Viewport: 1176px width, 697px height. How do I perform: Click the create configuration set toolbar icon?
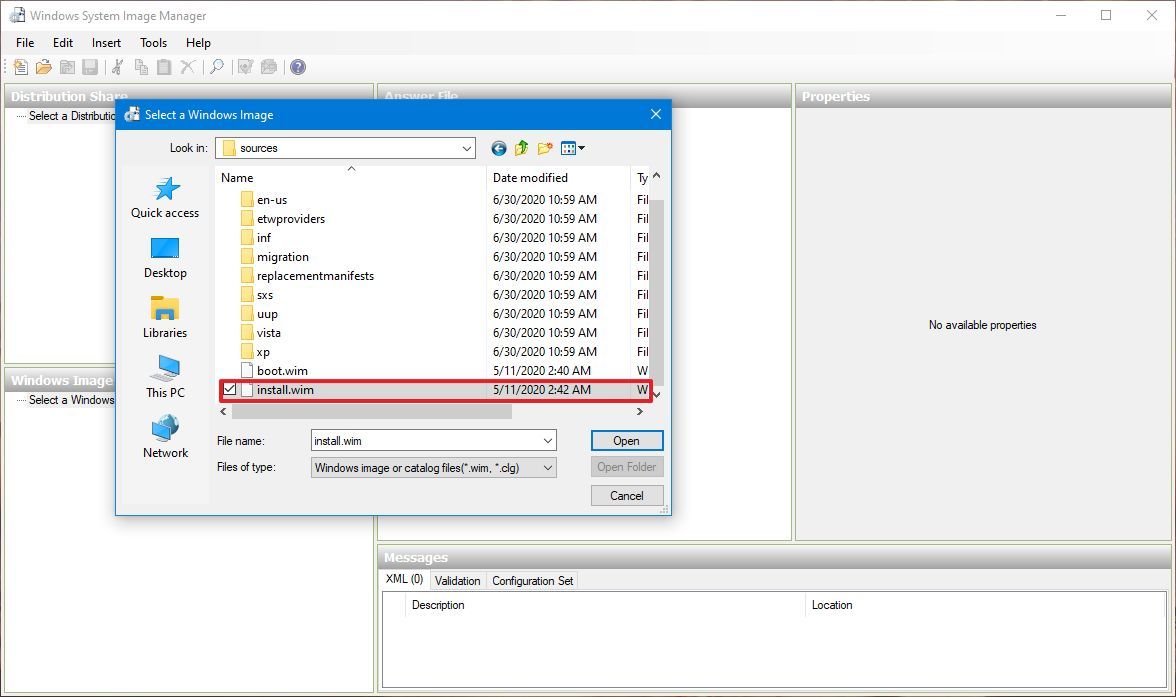(x=268, y=67)
